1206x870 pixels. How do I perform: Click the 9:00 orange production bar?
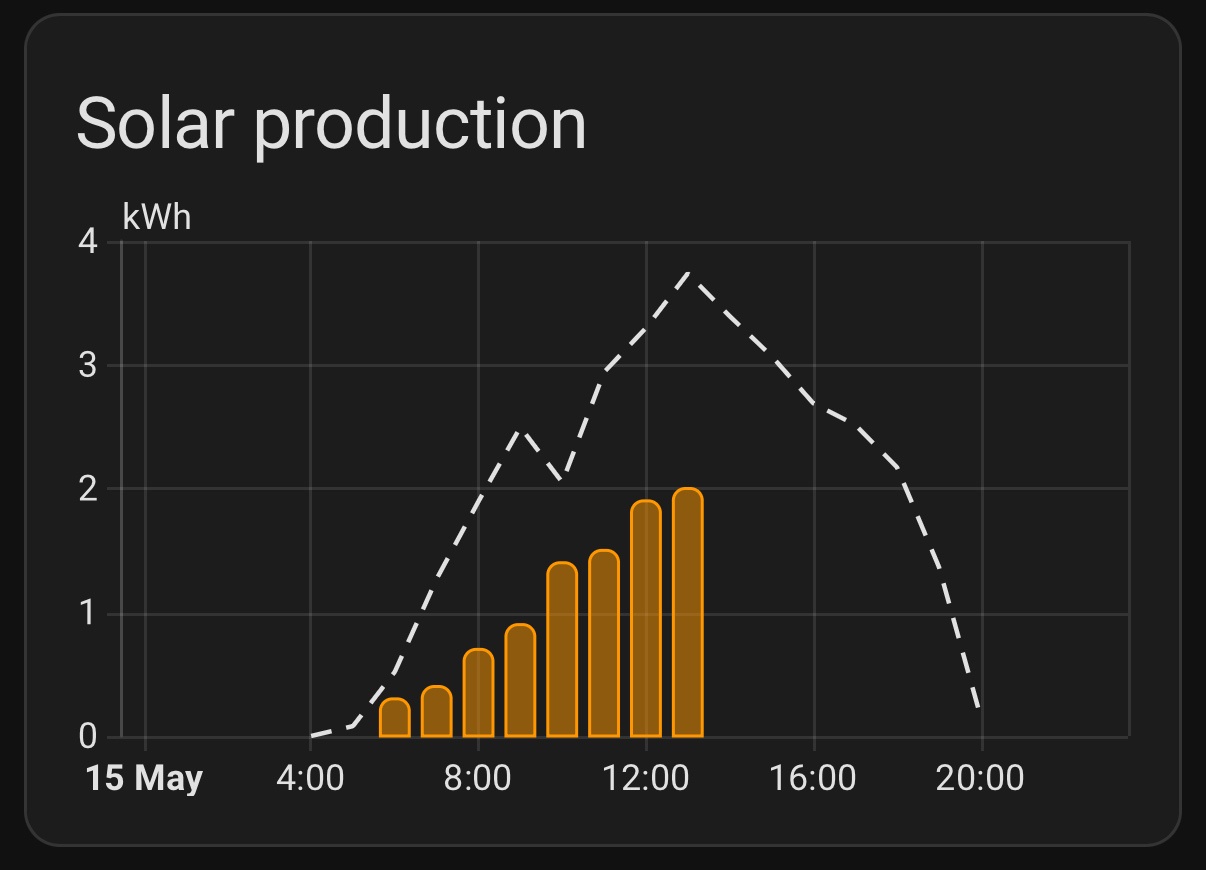pyautogui.click(x=520, y=681)
